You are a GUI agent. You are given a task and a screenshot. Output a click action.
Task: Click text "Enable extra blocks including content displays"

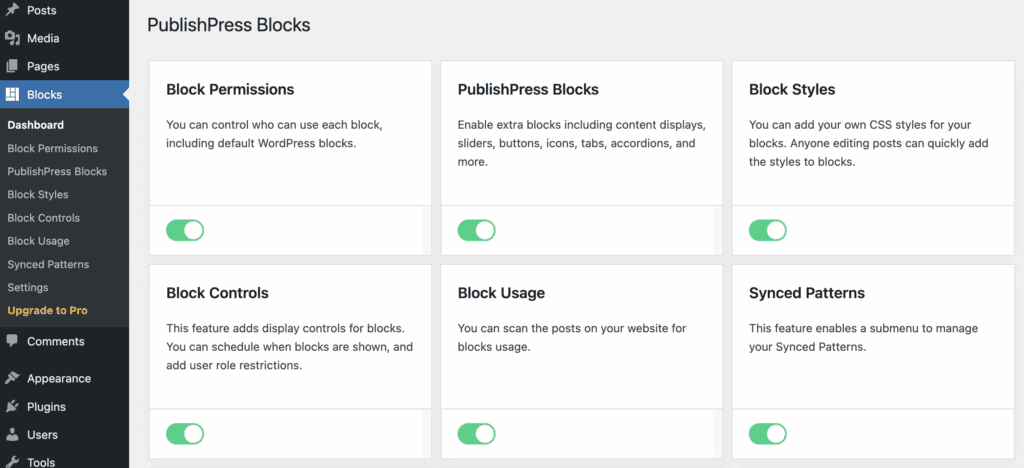[x=581, y=125]
